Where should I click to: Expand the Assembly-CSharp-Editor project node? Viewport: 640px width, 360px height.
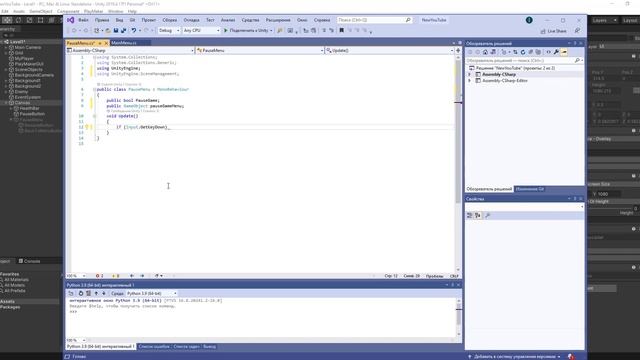click(x=469, y=81)
